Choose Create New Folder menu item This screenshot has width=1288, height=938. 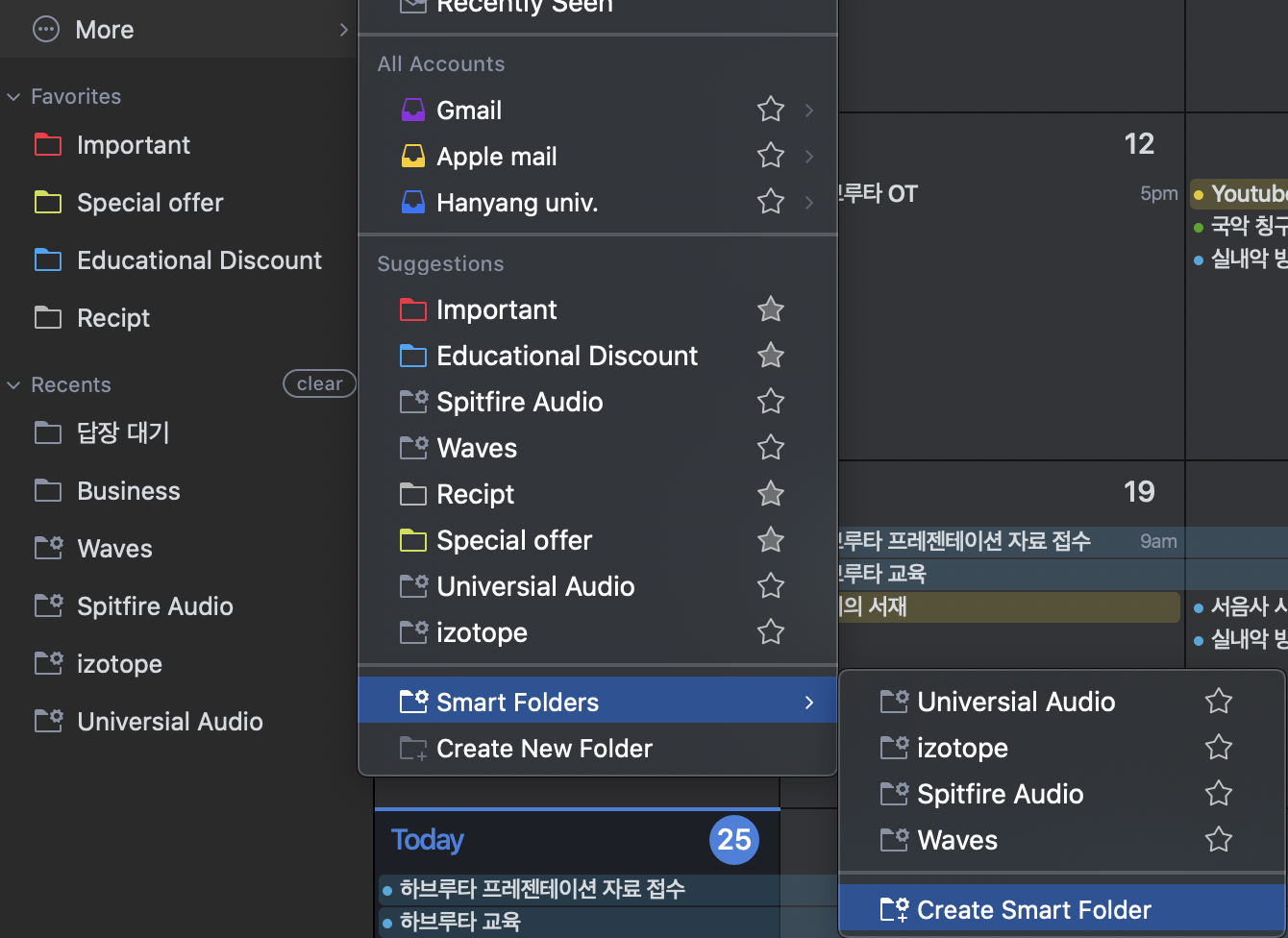click(597, 749)
